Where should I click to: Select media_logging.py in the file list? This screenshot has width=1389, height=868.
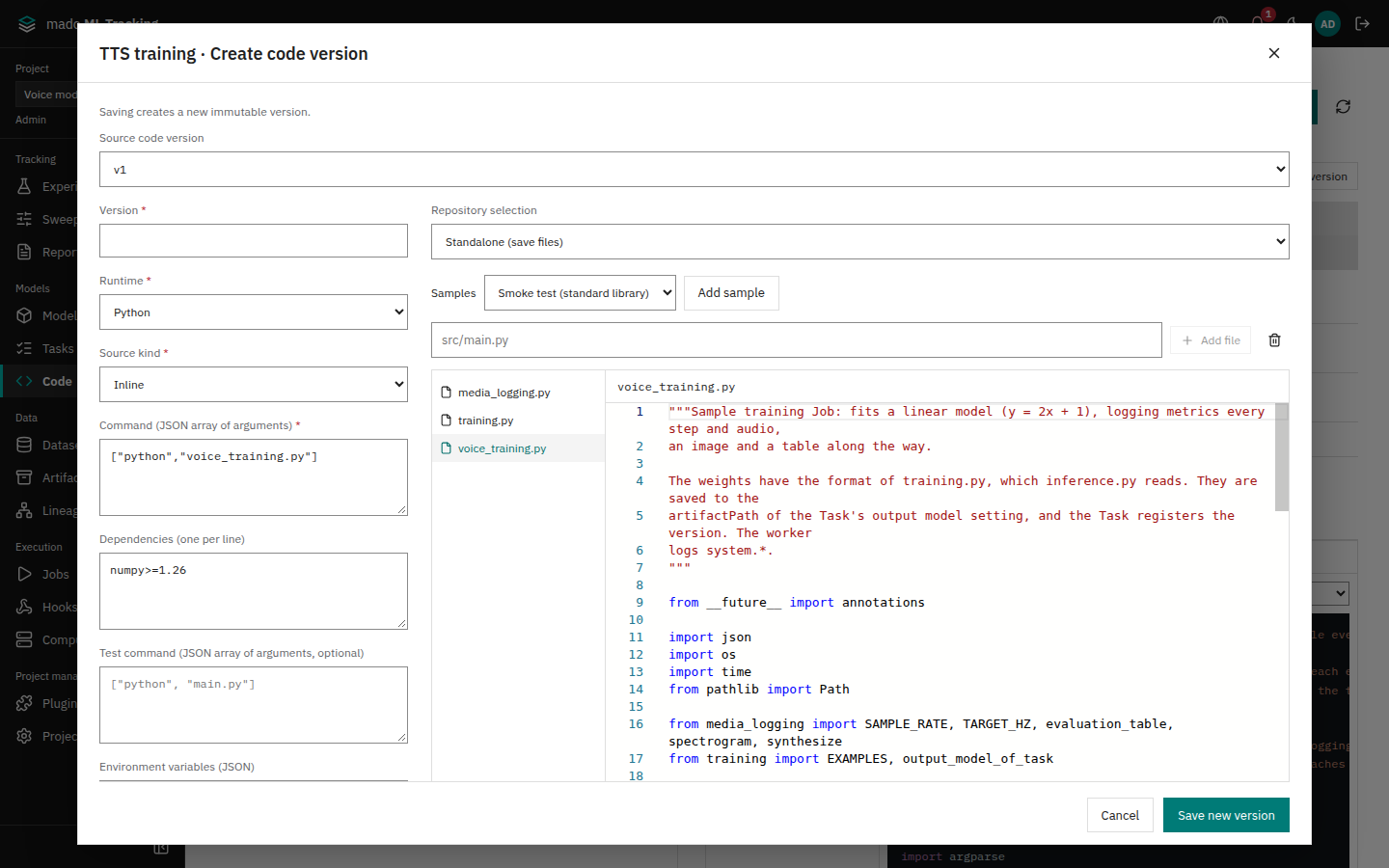[518, 393]
